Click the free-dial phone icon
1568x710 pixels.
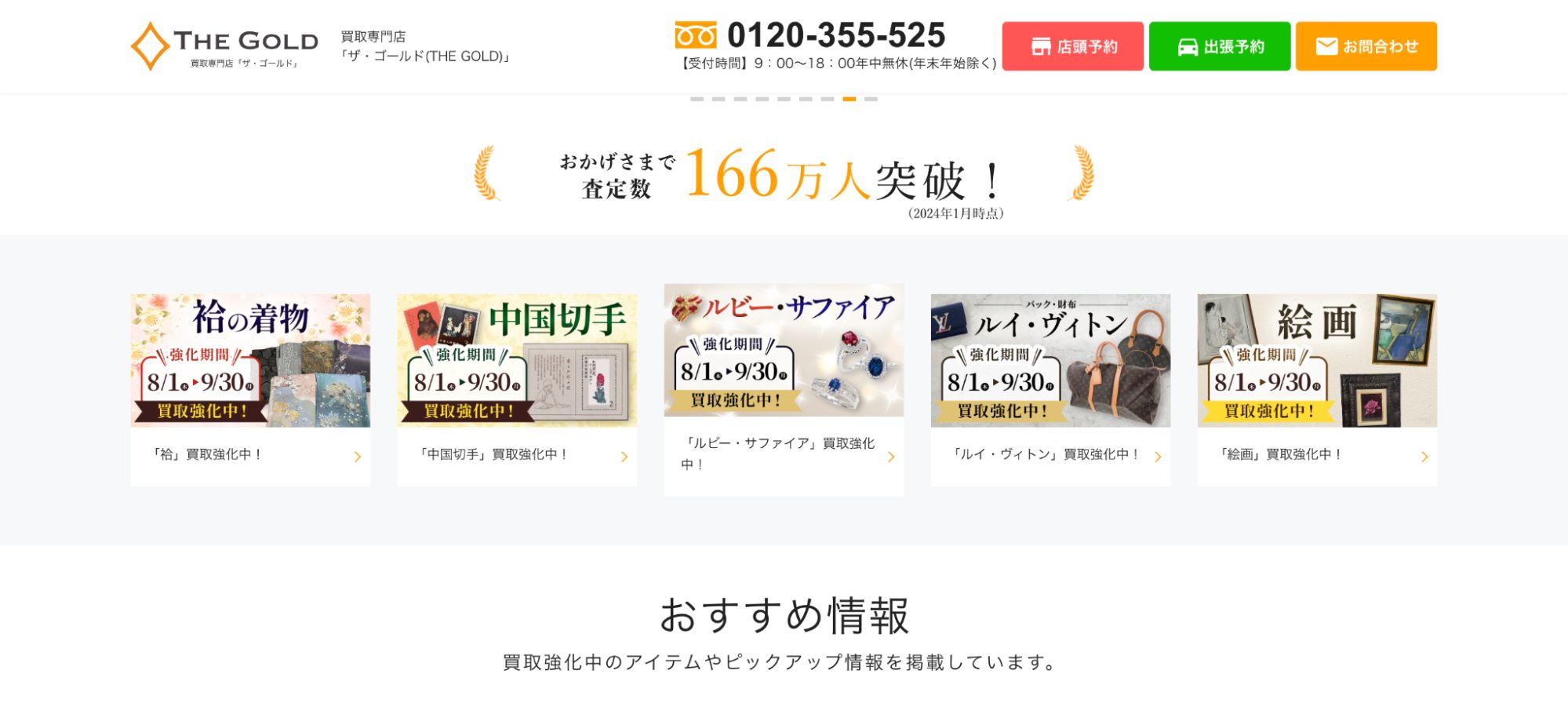(696, 35)
